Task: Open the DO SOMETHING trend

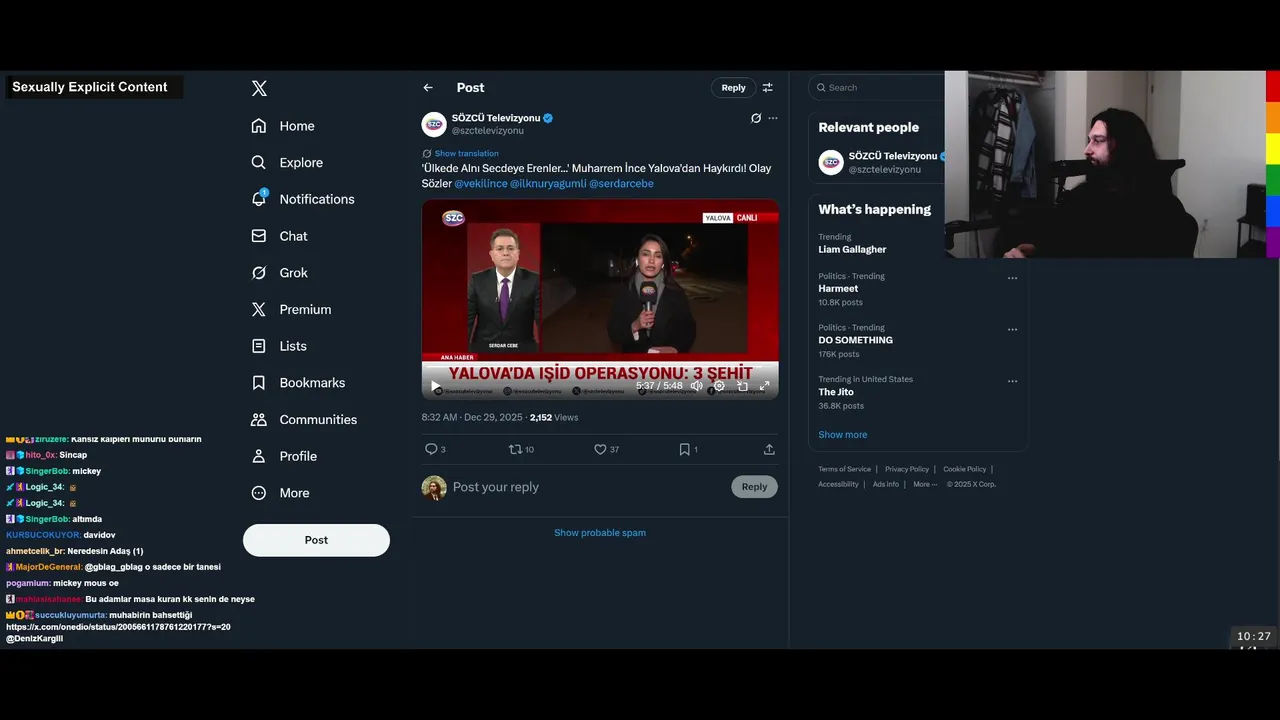Action: click(x=855, y=340)
